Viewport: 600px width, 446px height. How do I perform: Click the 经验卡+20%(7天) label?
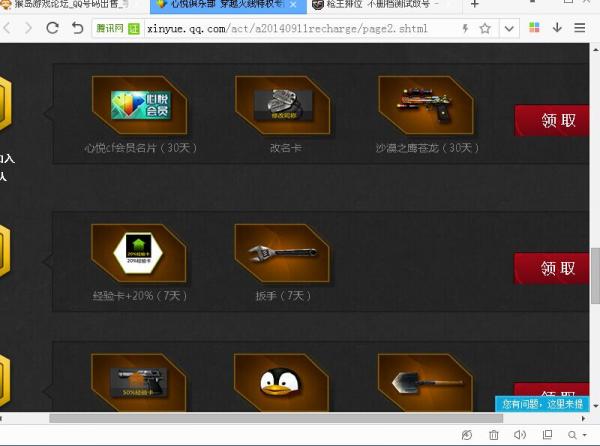140,296
